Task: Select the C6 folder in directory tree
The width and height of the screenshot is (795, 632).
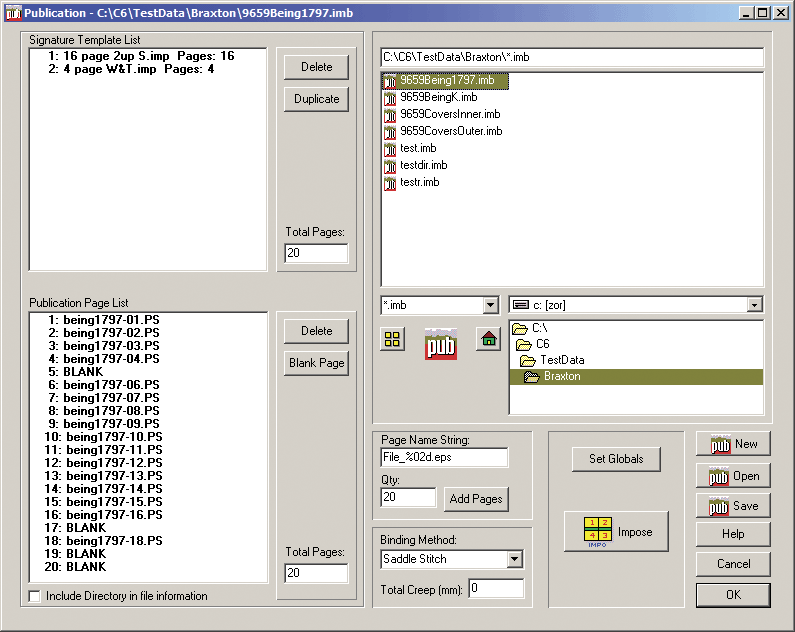Action: [x=542, y=344]
